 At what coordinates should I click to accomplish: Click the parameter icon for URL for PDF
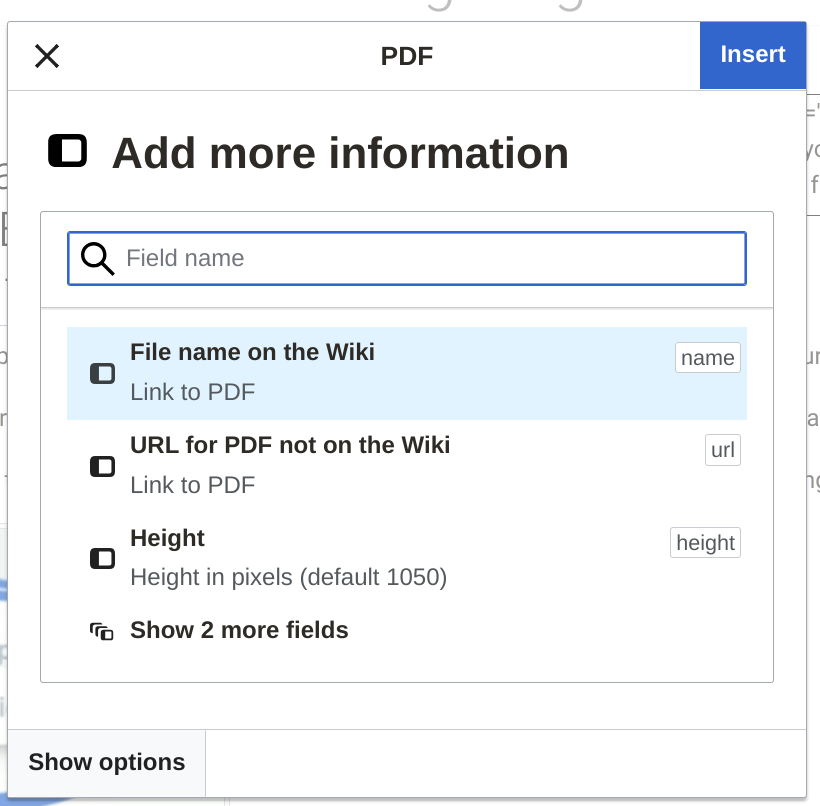pyautogui.click(x=102, y=467)
